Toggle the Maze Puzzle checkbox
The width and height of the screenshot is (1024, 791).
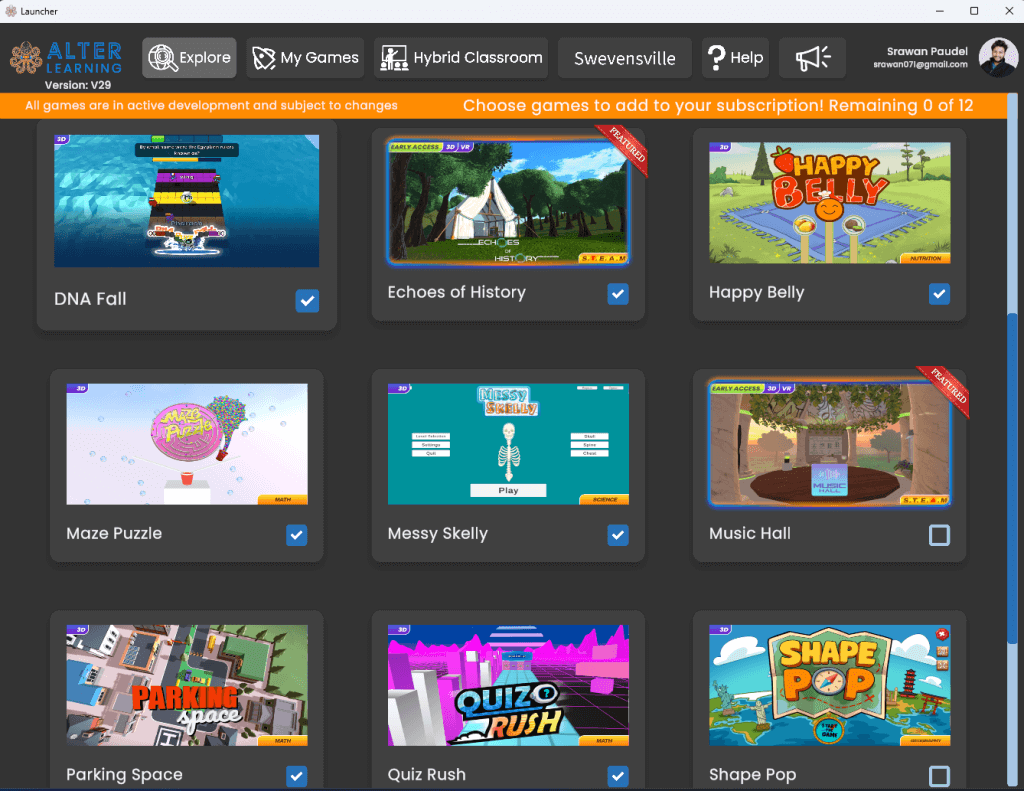click(297, 535)
